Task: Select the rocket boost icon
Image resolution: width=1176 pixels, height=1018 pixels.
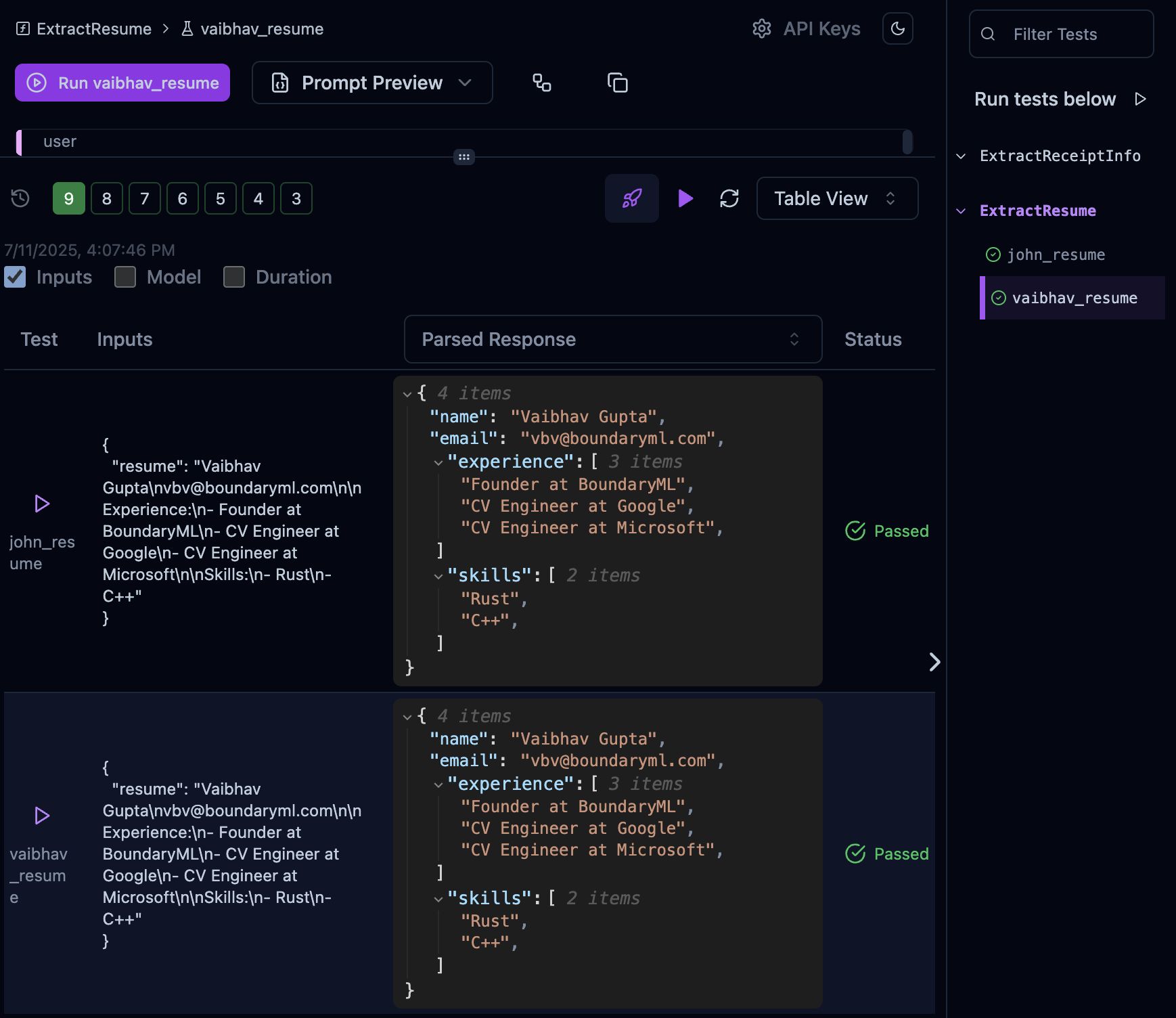Action: click(631, 198)
